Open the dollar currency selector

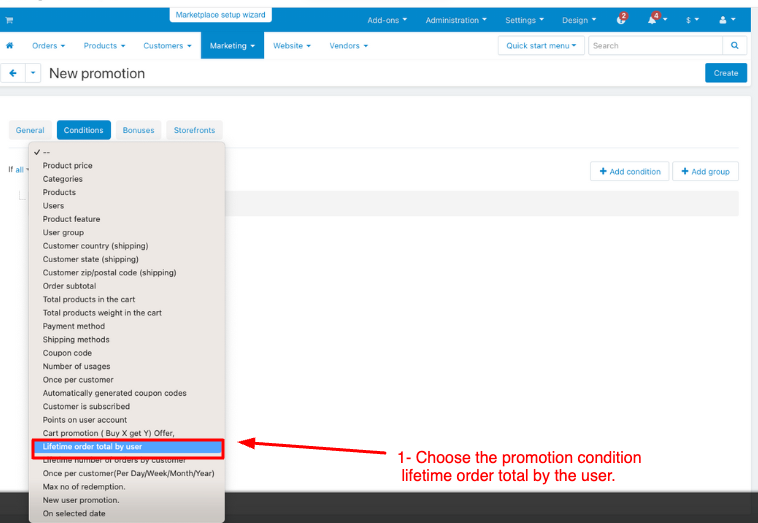(691, 20)
